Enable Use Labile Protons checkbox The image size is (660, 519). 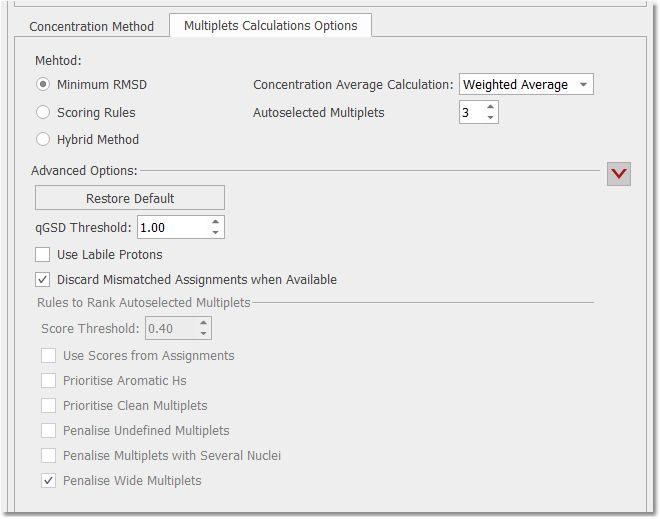43,255
